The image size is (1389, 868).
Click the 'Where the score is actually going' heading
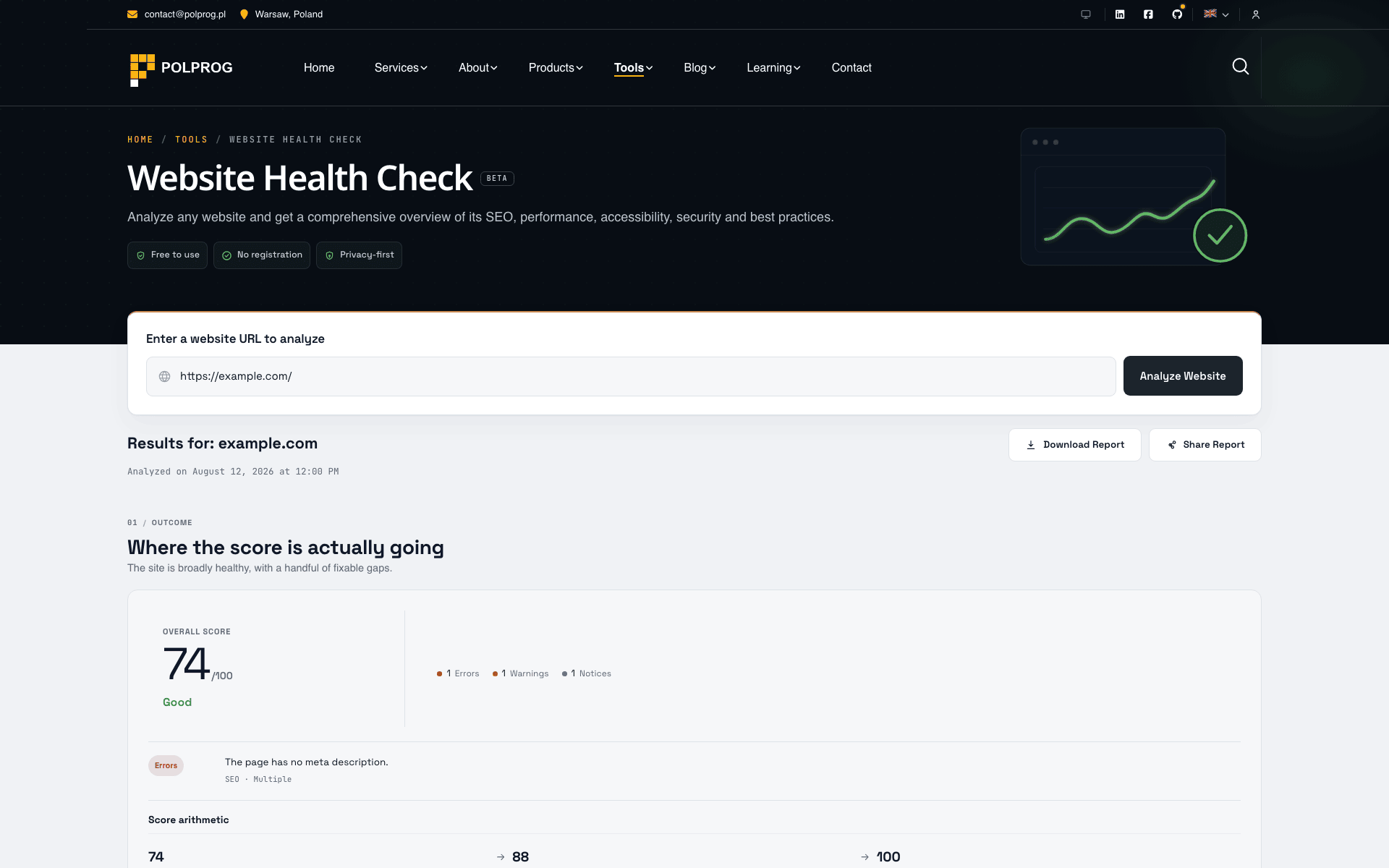tap(286, 548)
